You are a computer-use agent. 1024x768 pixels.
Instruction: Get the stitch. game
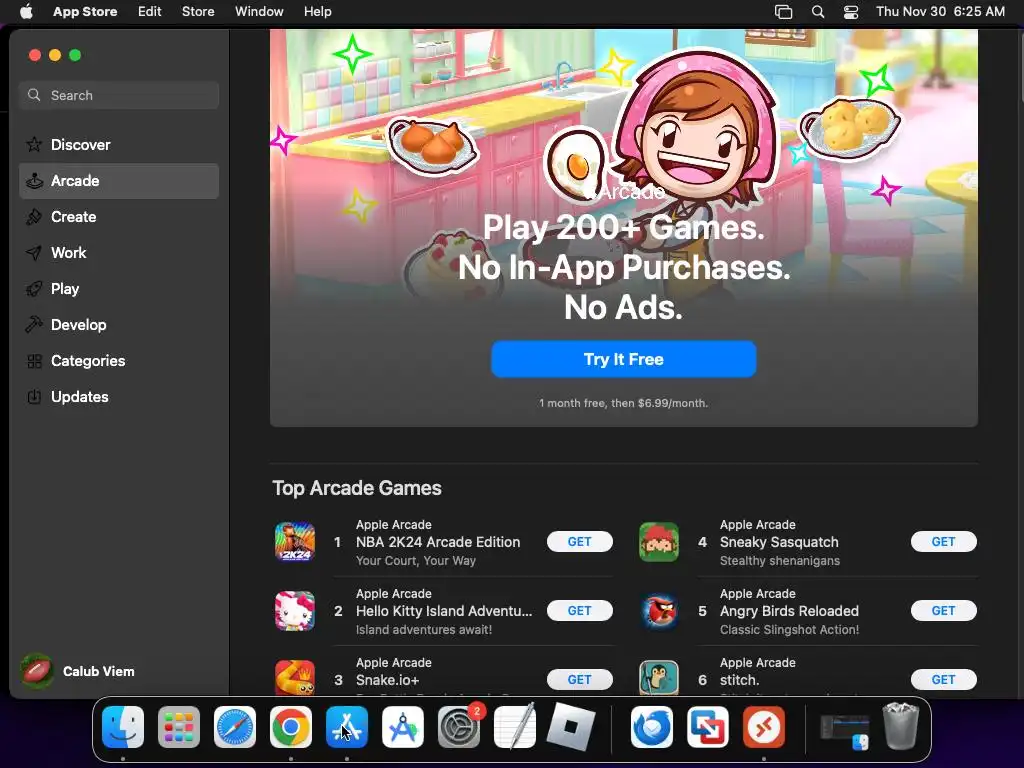tap(943, 679)
